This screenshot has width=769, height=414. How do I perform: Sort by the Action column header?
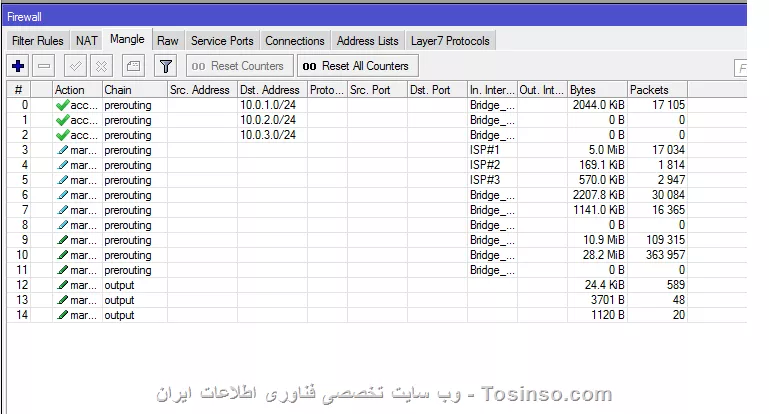tap(77, 90)
